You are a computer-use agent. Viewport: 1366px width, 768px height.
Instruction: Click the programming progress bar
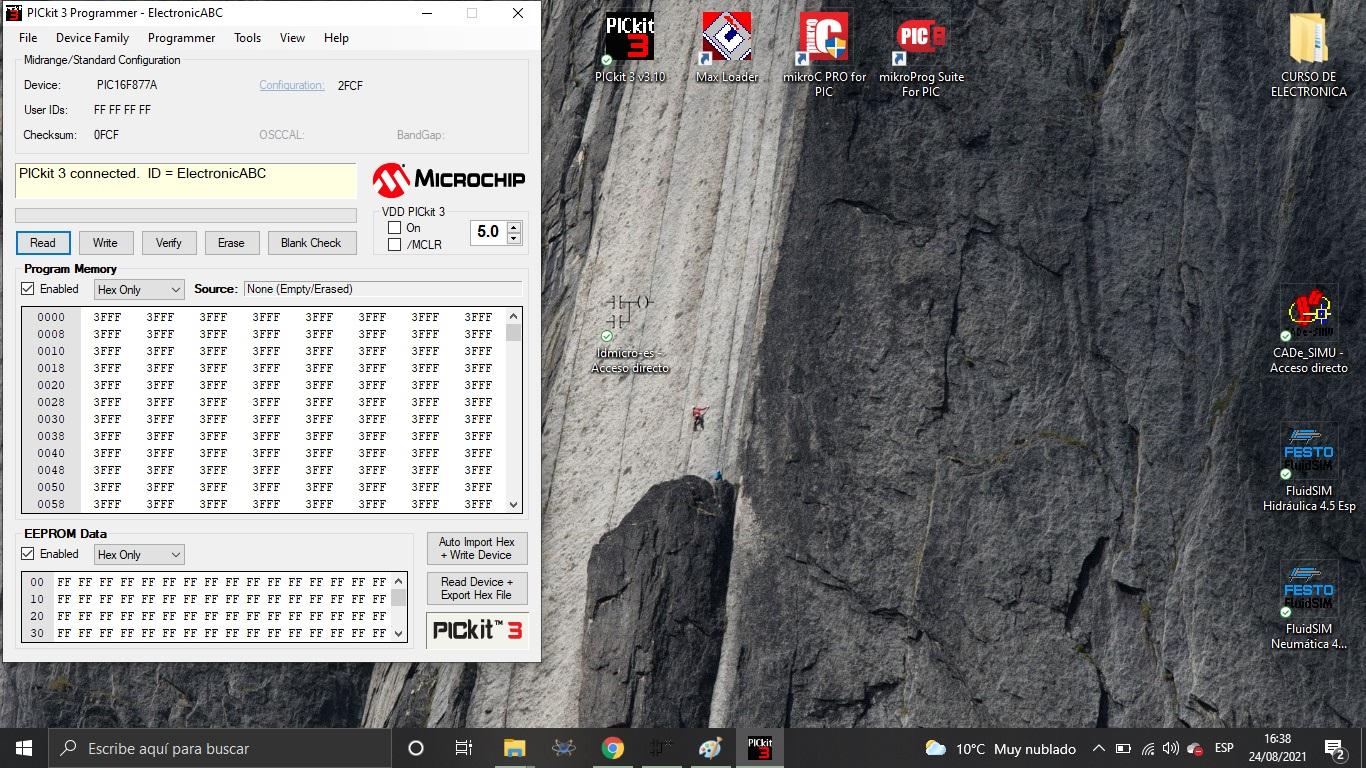pyautogui.click(x=186, y=215)
